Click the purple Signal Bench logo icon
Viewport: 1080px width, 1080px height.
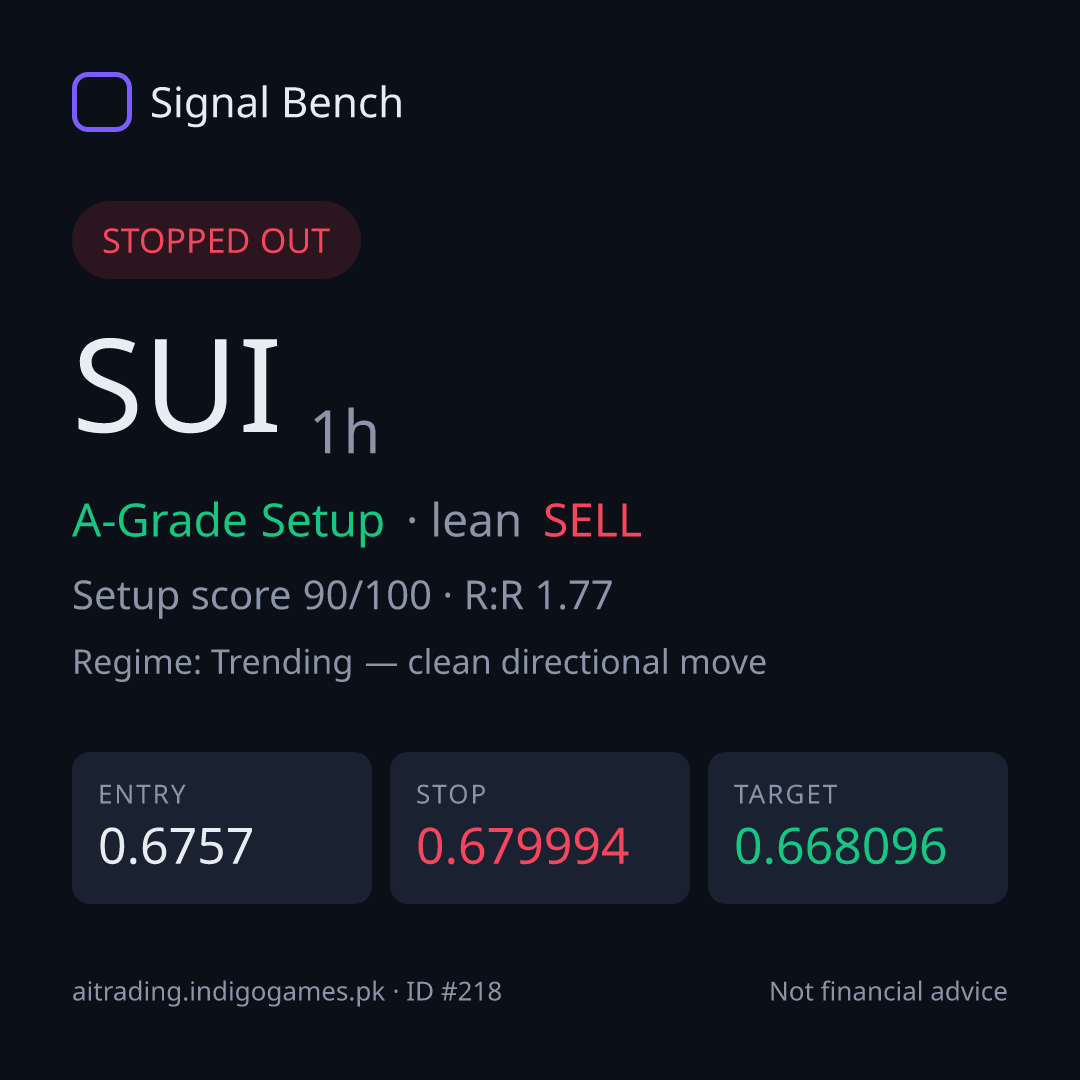point(102,102)
